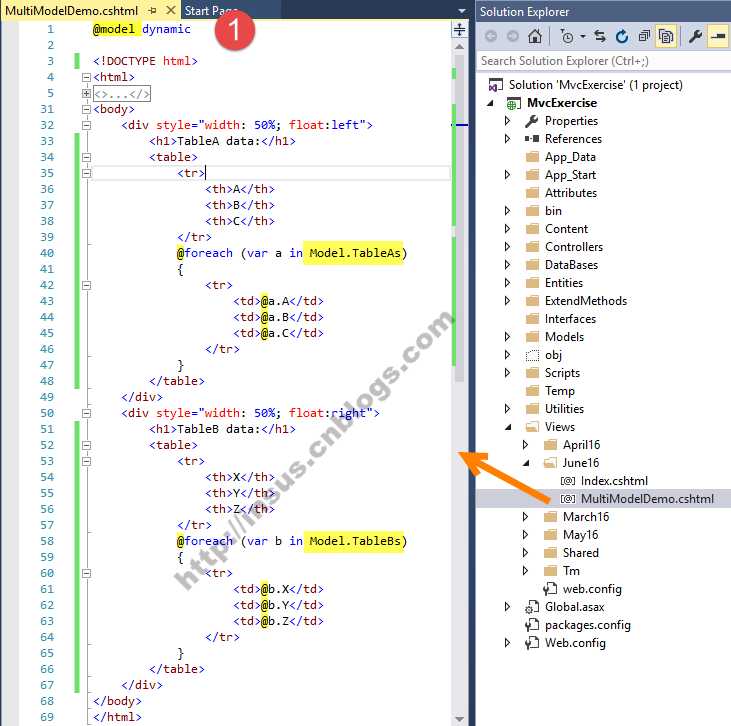Pin the MultiModelDemo.cshtml tab
Viewport: 731px width, 726px height.
coord(152,10)
